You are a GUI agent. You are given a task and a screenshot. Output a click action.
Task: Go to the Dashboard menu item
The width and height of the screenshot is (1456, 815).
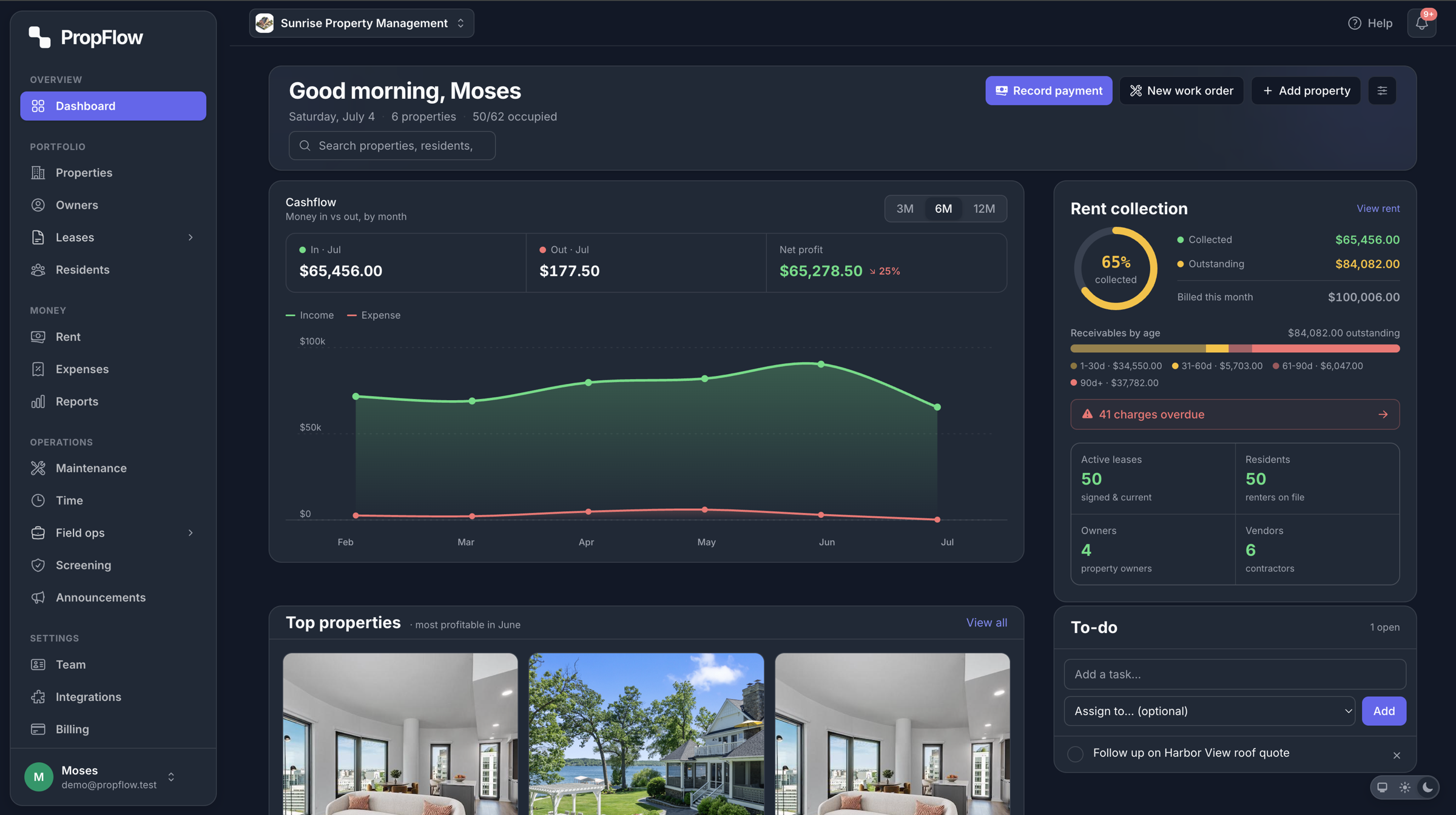click(x=113, y=106)
